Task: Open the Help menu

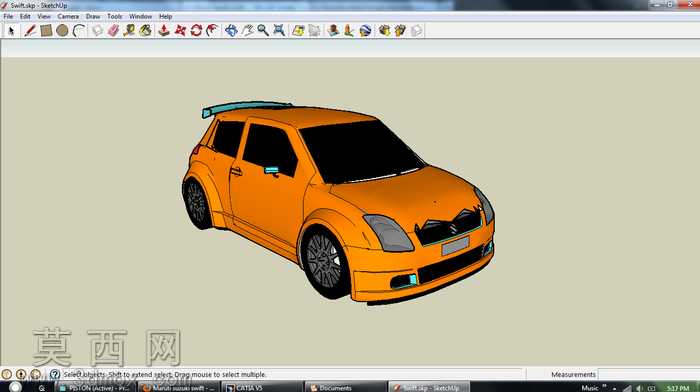Action: pyautogui.click(x=165, y=16)
